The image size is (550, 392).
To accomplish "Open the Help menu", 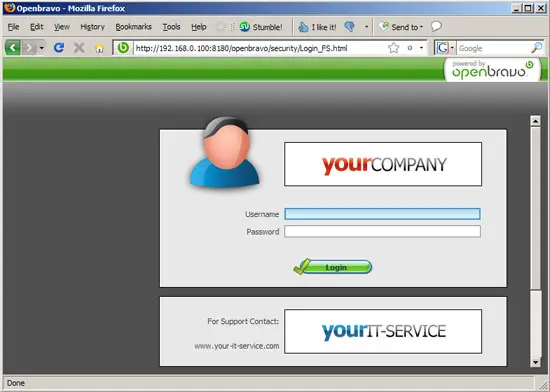I will click(199, 27).
